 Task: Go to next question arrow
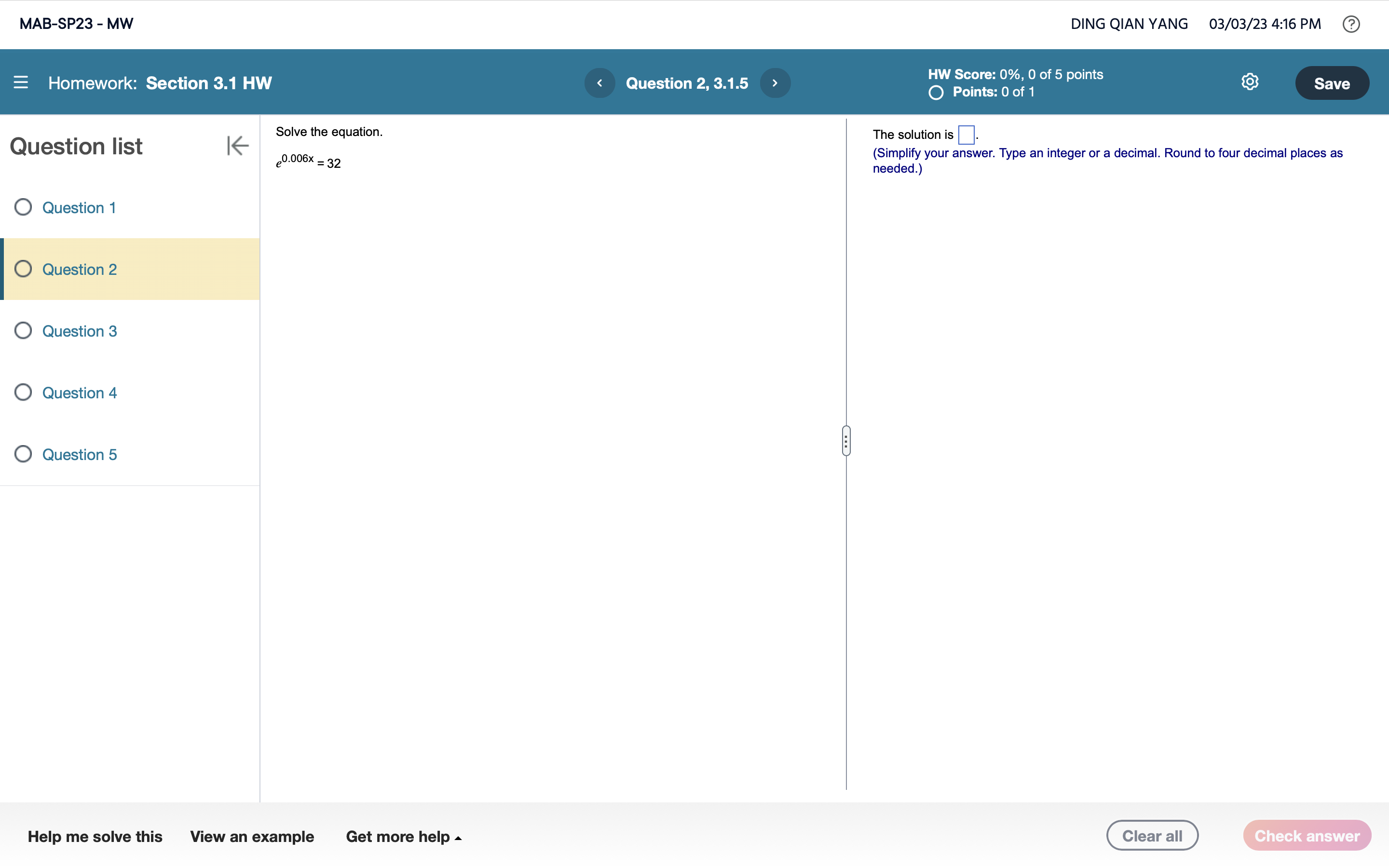coord(775,83)
